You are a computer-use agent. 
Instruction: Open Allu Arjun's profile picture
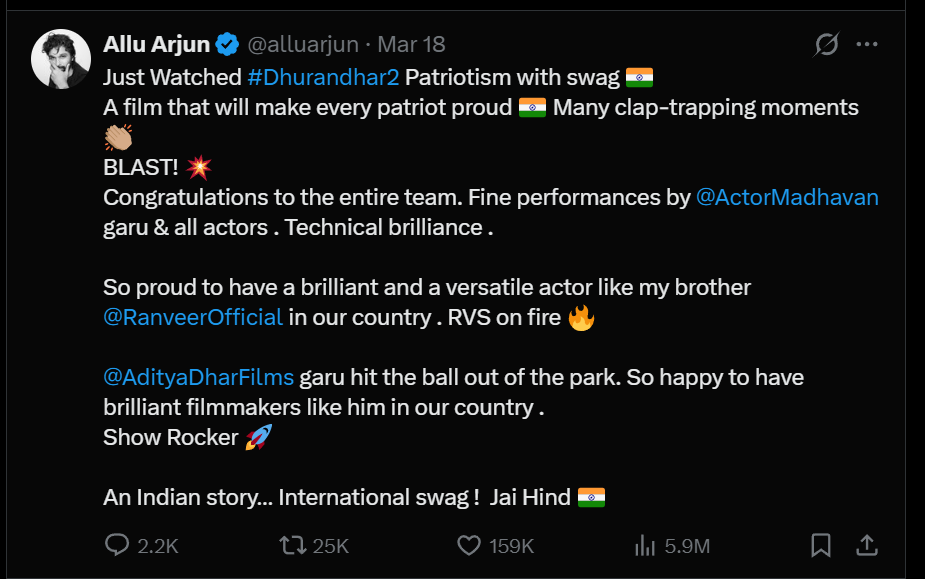pos(62,59)
